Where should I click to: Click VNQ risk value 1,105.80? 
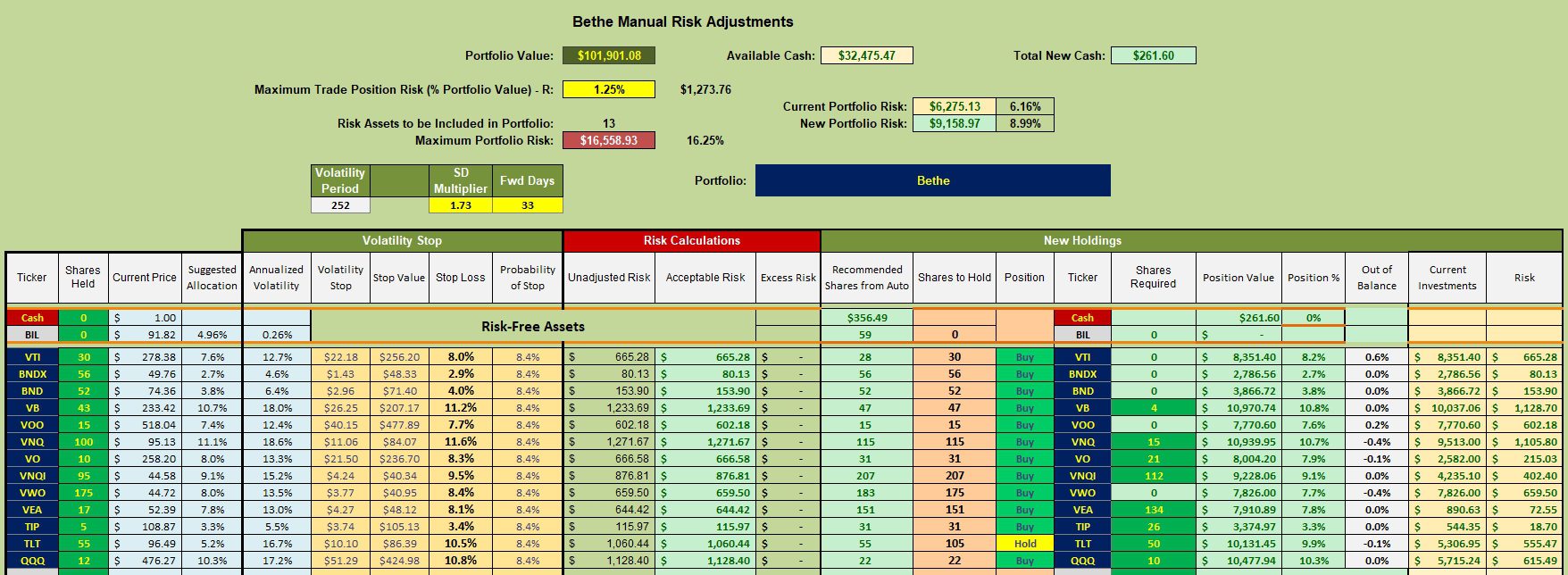[x=1525, y=442]
